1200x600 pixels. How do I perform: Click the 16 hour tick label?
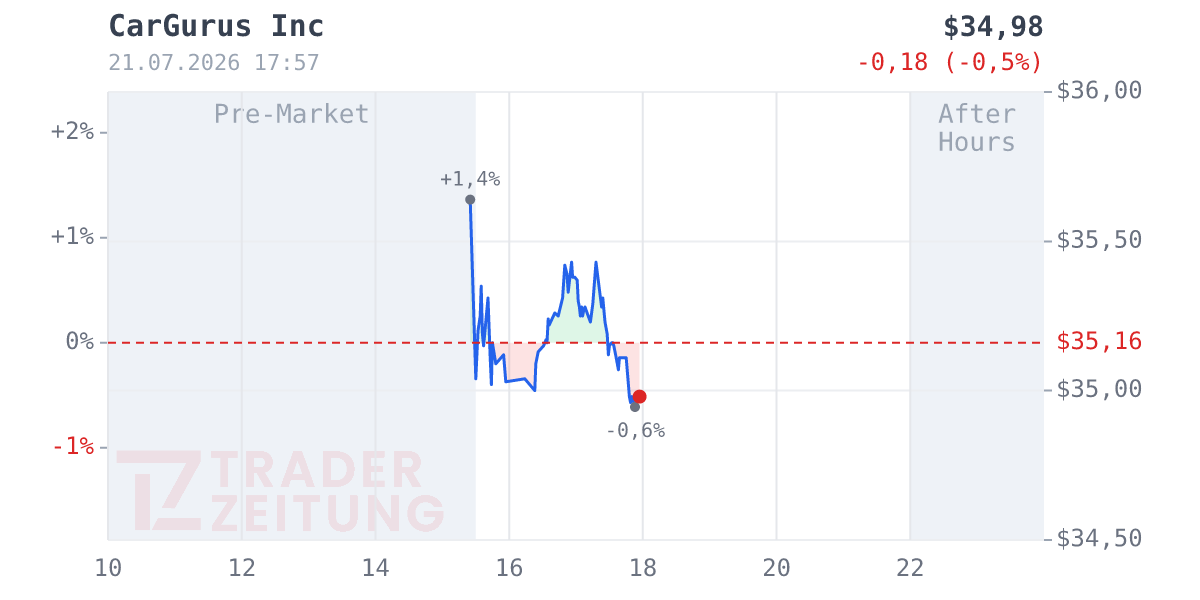tap(509, 568)
